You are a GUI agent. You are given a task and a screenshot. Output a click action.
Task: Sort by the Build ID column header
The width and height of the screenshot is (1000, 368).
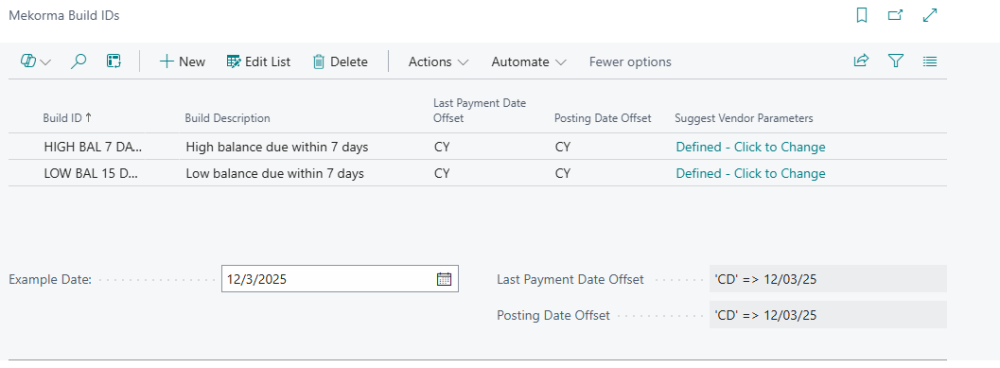pos(68,118)
